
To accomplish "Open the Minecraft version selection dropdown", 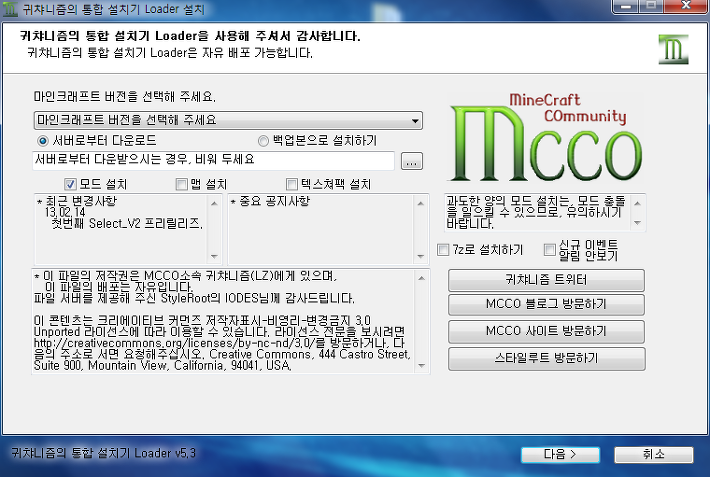I will pyautogui.click(x=228, y=120).
